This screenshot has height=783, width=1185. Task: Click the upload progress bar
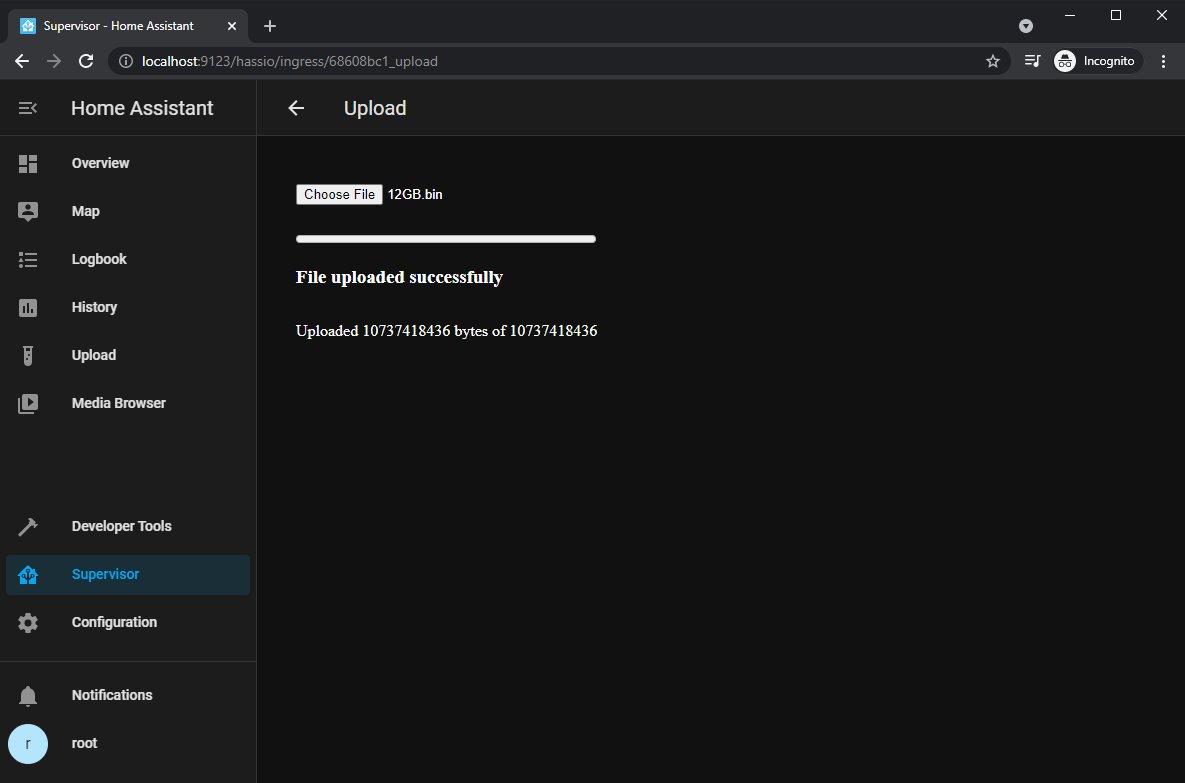coord(446,239)
